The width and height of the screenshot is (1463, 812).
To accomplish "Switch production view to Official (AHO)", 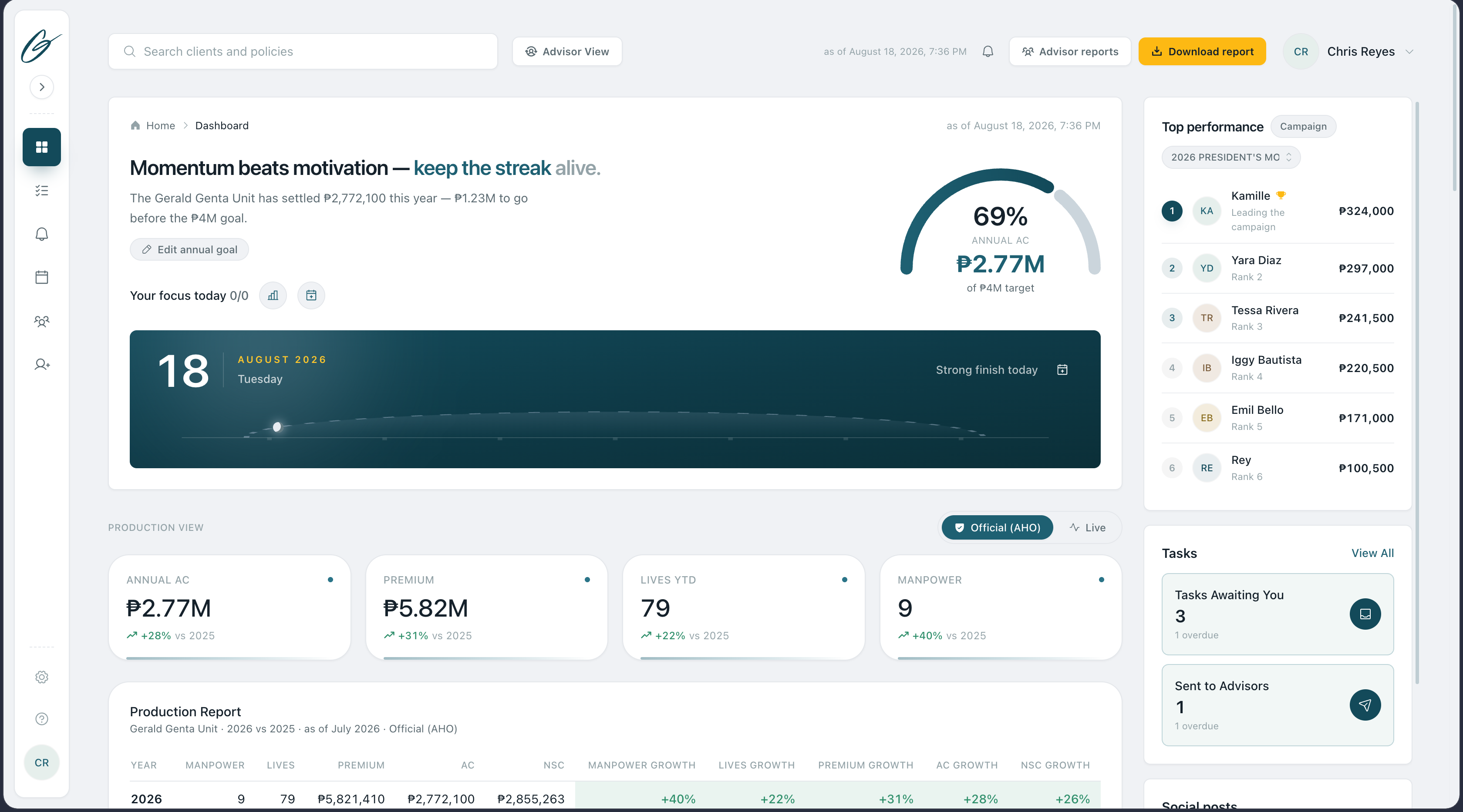I will point(997,528).
